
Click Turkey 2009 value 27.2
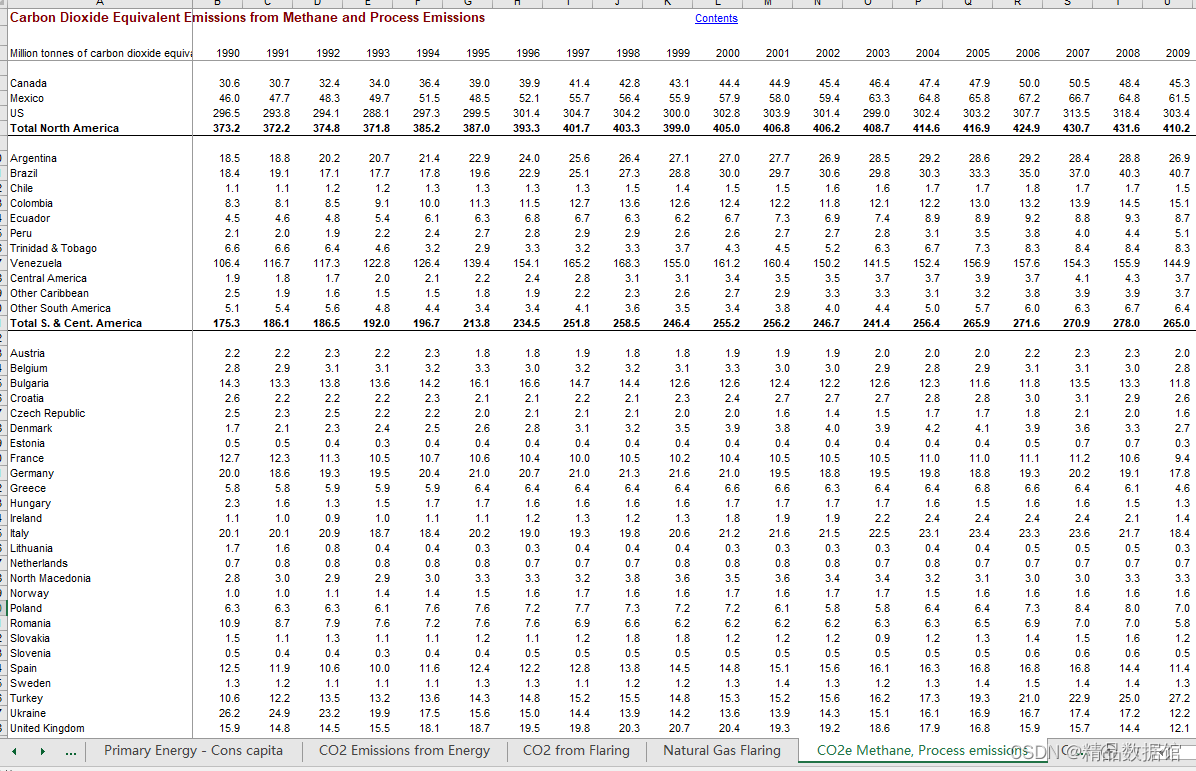coord(1179,698)
